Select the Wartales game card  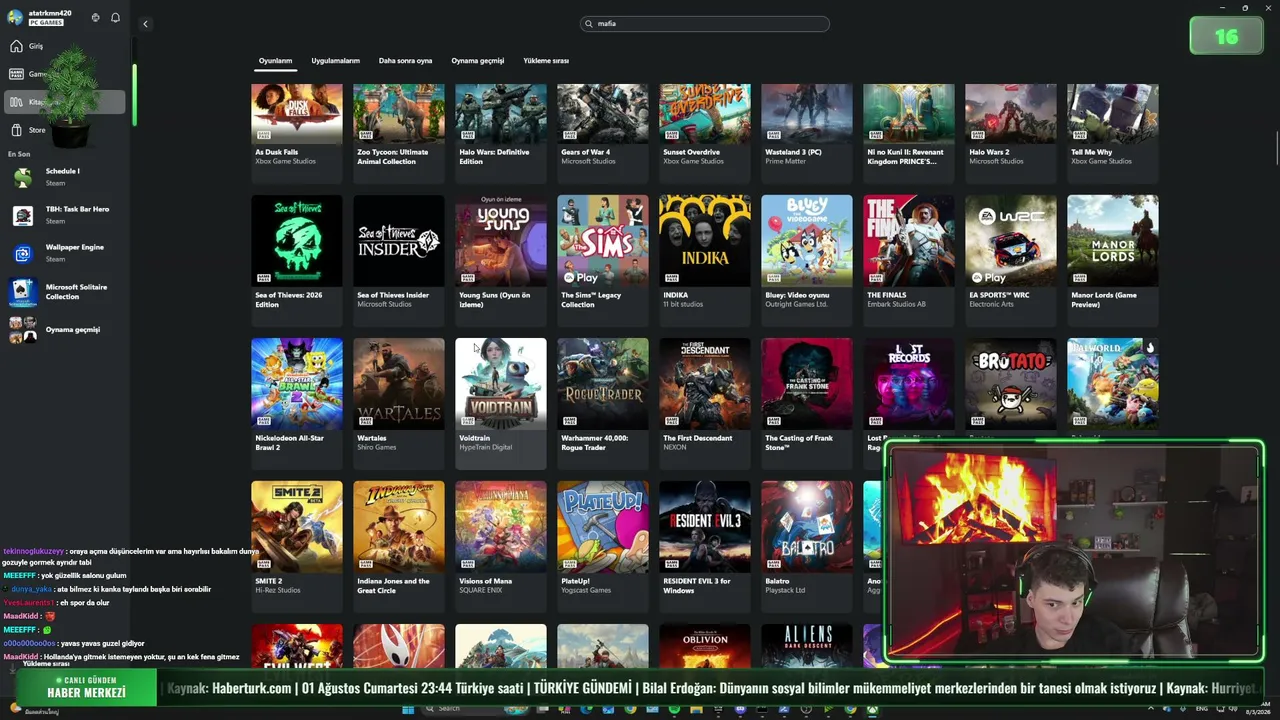click(399, 403)
